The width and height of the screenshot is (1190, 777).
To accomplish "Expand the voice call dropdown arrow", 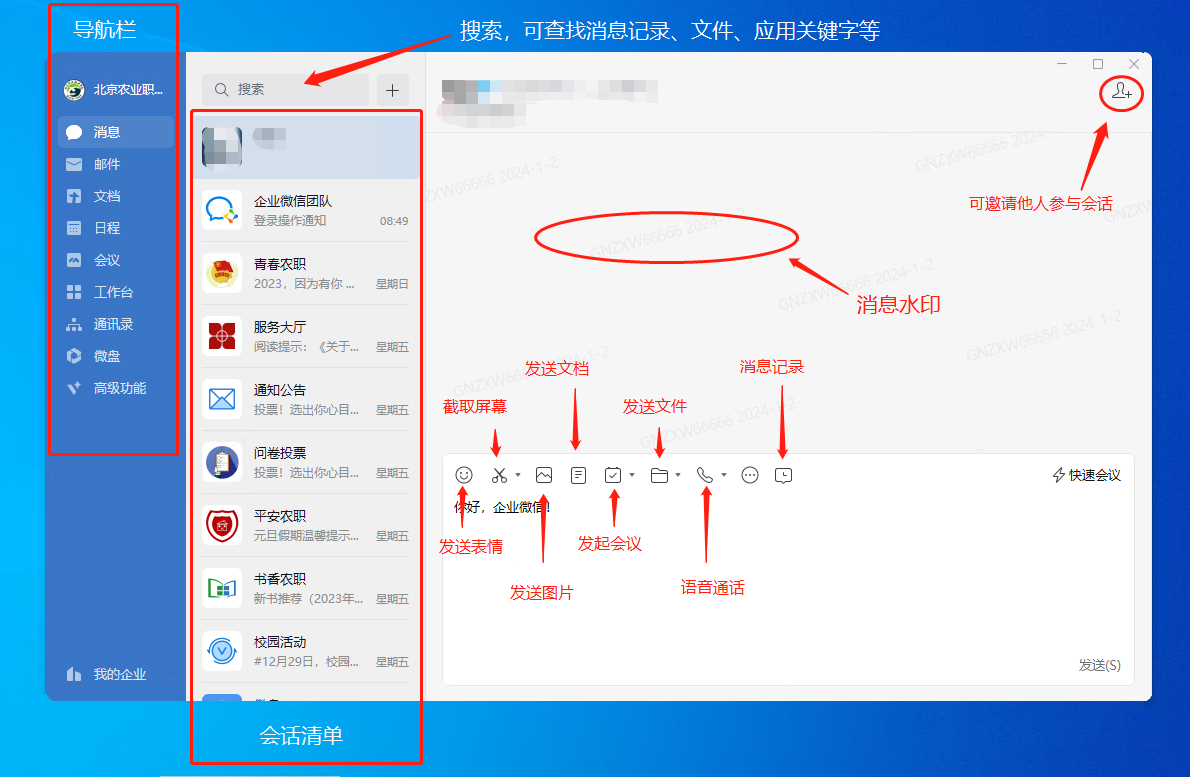I will [724, 476].
